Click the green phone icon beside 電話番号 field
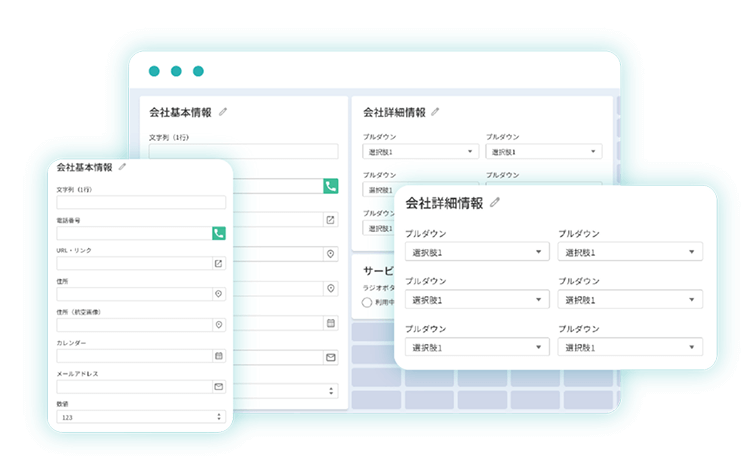Viewport: 750px width, 464px height. (219, 233)
